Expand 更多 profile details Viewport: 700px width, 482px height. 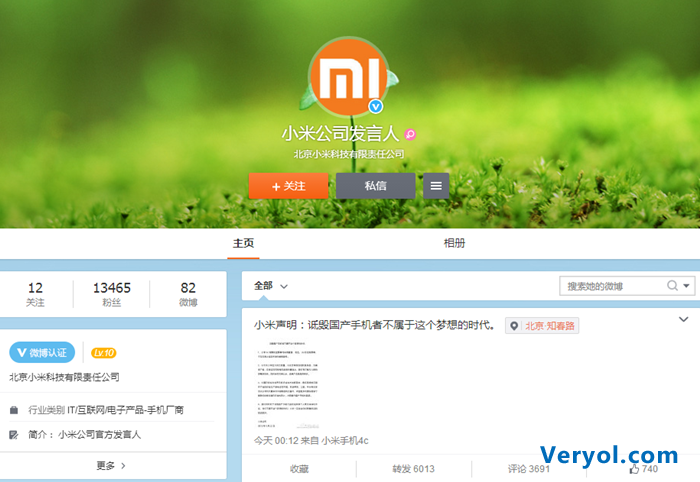[x=111, y=466]
